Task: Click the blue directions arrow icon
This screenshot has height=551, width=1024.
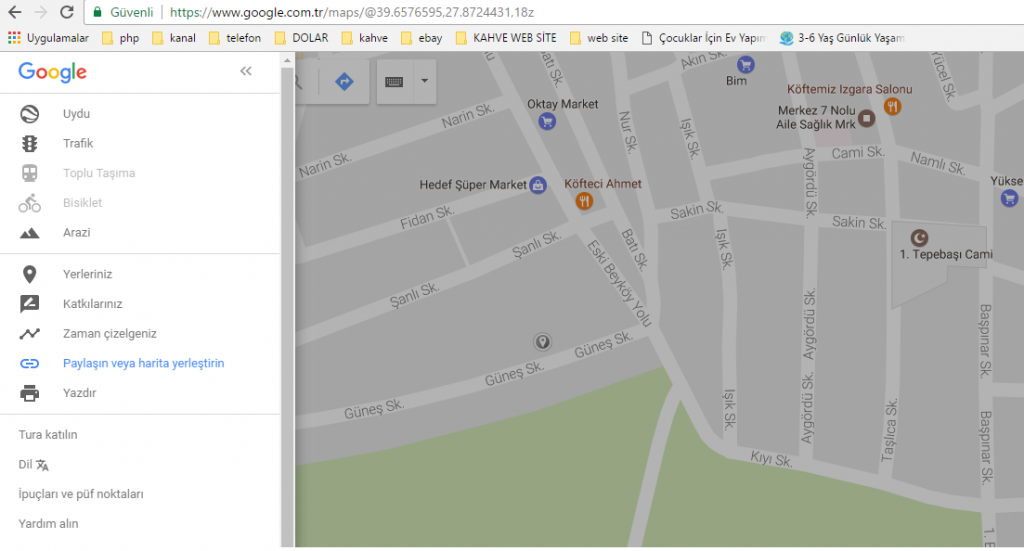Action: [x=344, y=82]
